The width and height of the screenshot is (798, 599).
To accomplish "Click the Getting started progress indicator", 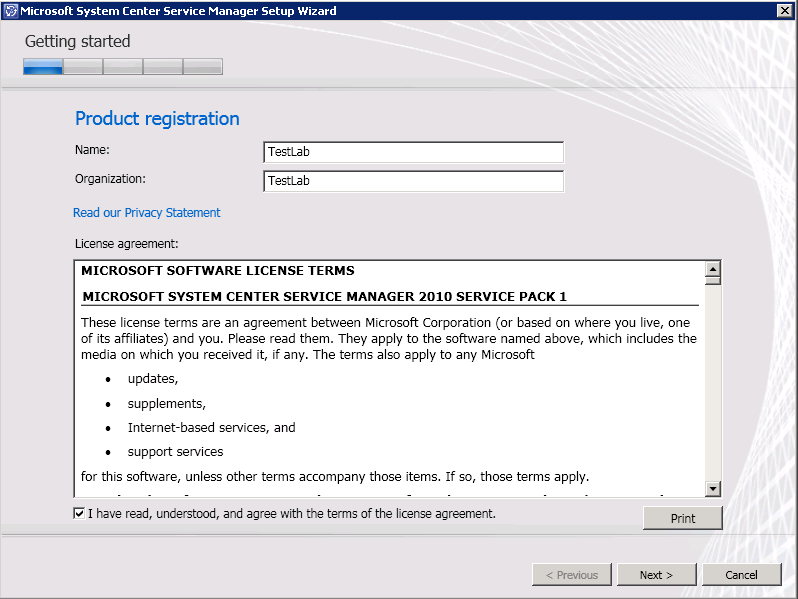I will click(x=123, y=67).
